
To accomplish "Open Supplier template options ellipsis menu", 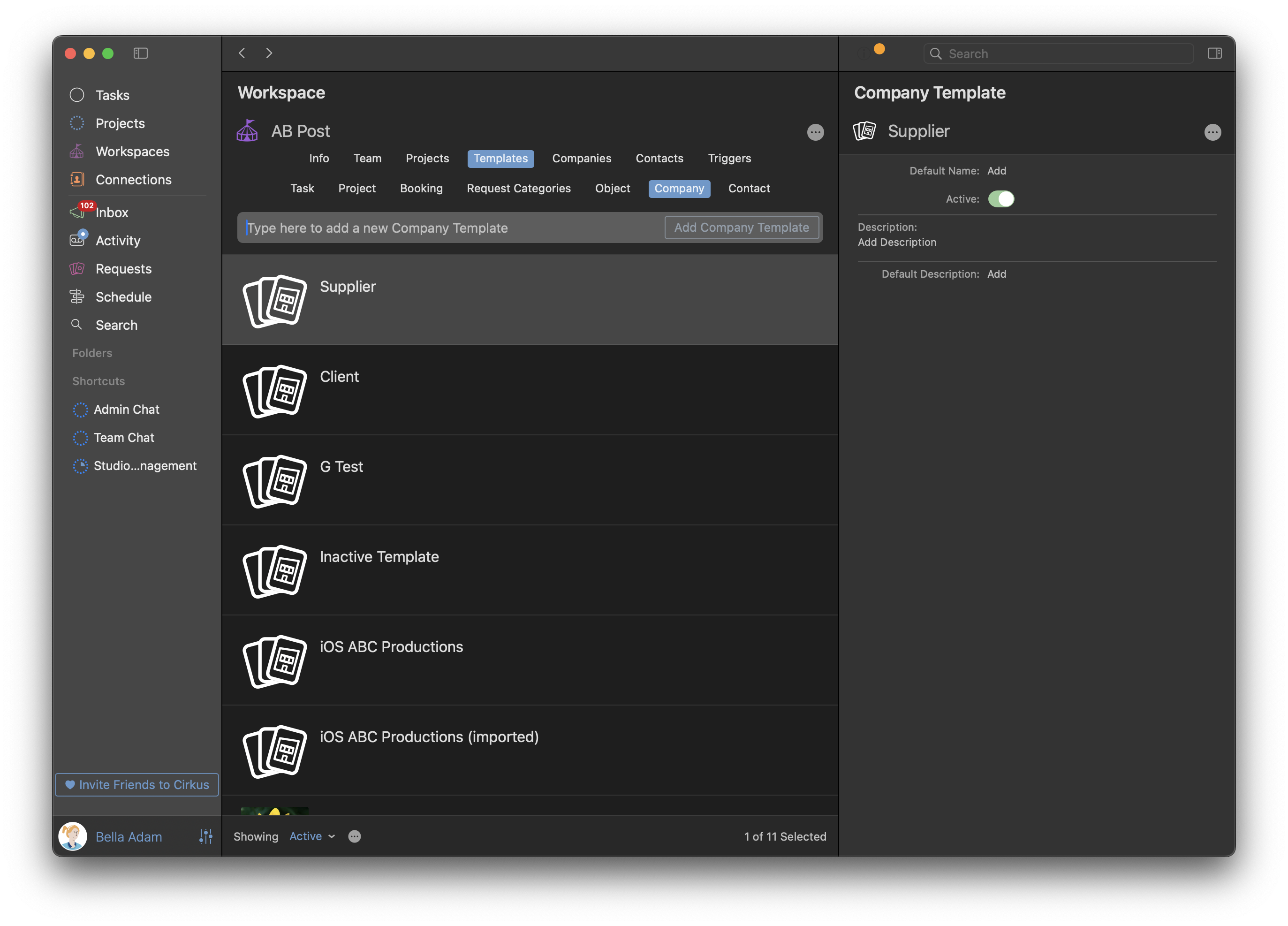I will pyautogui.click(x=1212, y=132).
